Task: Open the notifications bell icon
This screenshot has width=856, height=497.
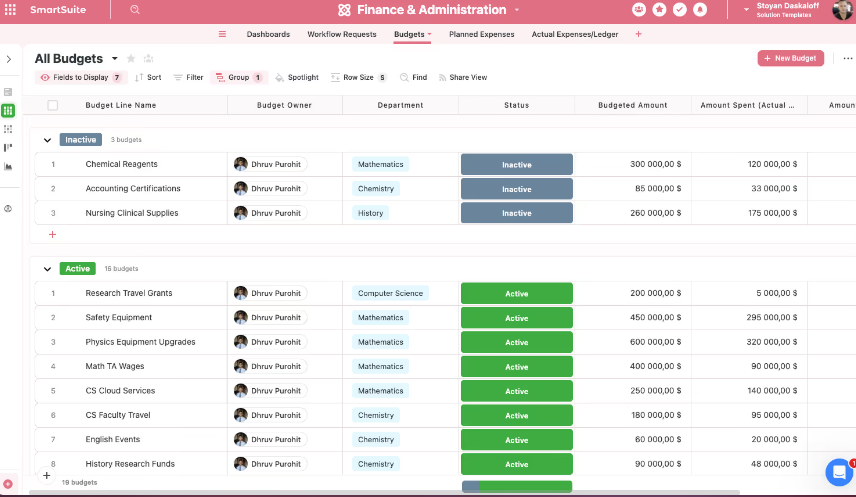Action: click(x=700, y=10)
